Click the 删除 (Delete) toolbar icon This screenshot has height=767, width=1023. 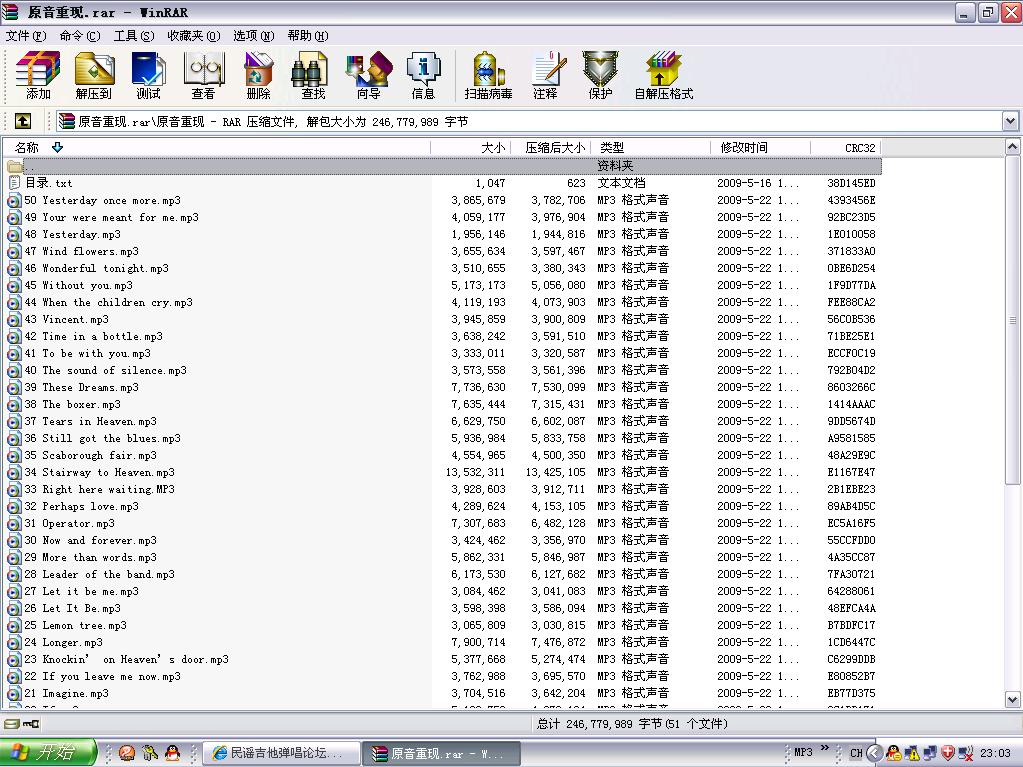click(x=258, y=75)
